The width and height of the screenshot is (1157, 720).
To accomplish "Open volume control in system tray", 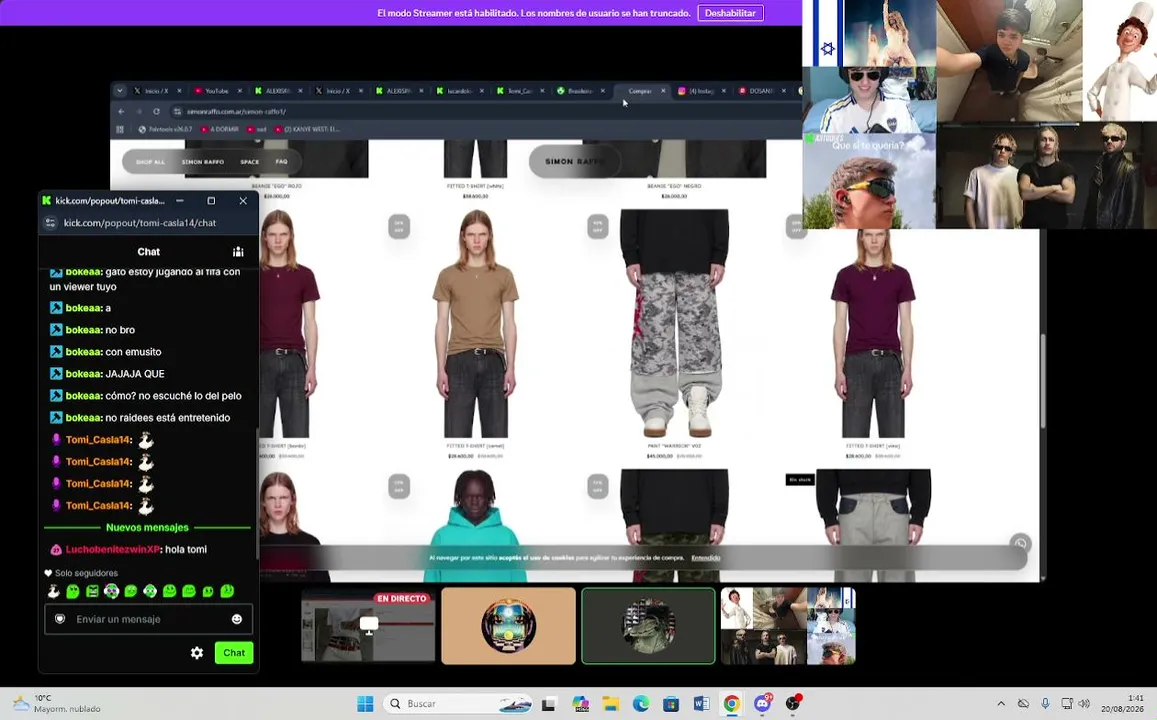I will coord(1084,704).
